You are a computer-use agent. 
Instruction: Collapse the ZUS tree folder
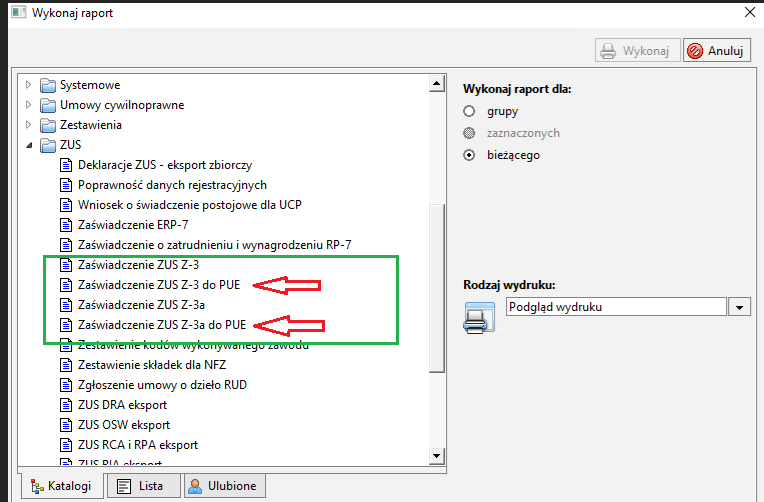tap(29, 145)
